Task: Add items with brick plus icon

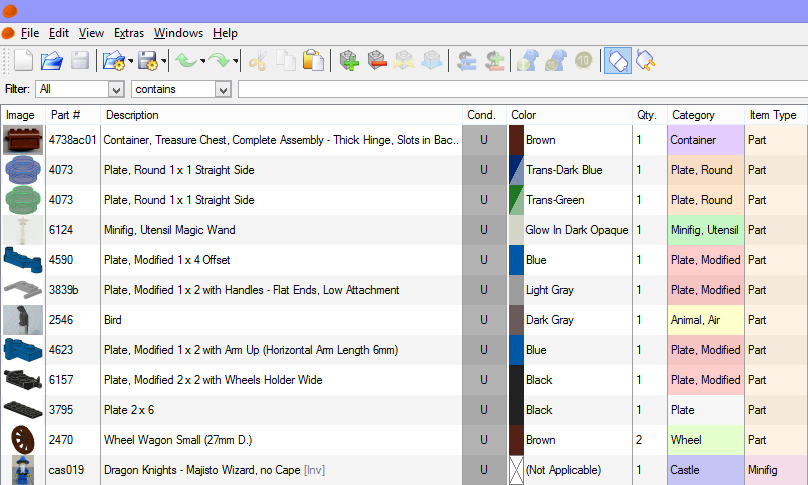Action: click(x=349, y=61)
